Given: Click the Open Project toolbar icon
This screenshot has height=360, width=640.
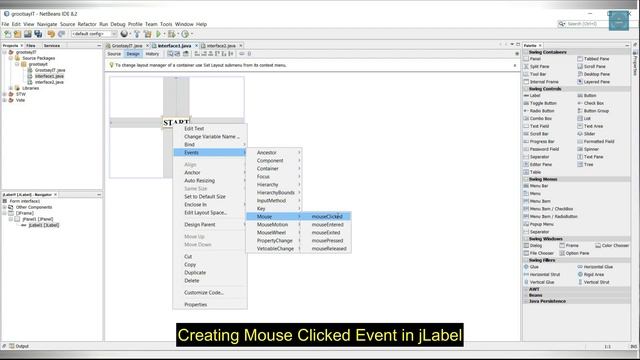Looking at the screenshot, I should (28, 34).
